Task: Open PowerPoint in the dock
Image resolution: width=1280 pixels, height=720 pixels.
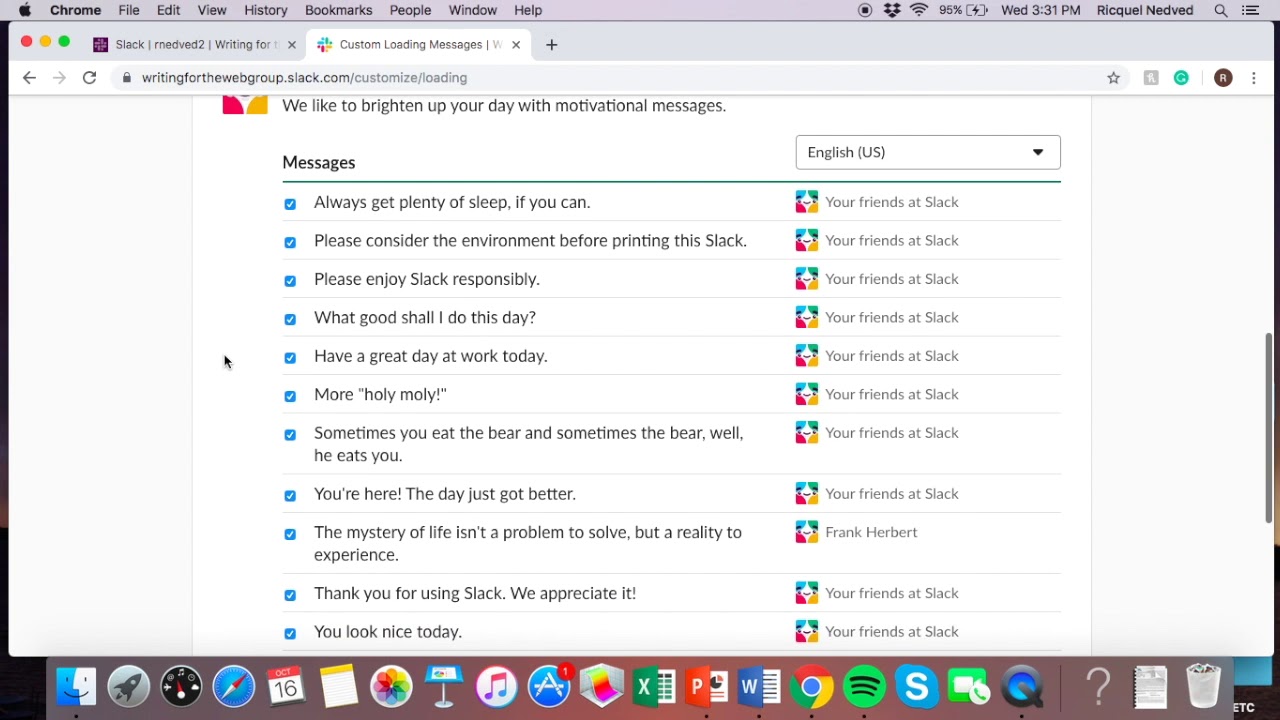Action: coord(707,687)
